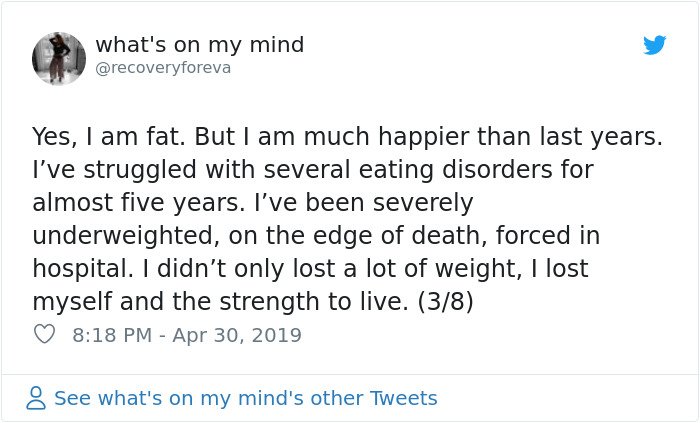Open the "what's on my mind" display name
700x423 pixels.
[x=200, y=45]
